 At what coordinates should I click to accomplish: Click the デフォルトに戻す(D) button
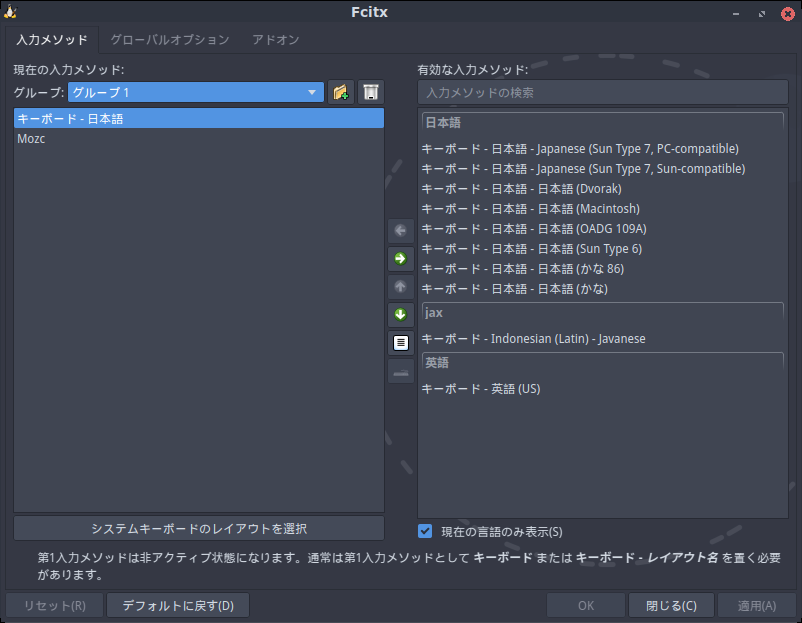pyautogui.click(x=178, y=606)
